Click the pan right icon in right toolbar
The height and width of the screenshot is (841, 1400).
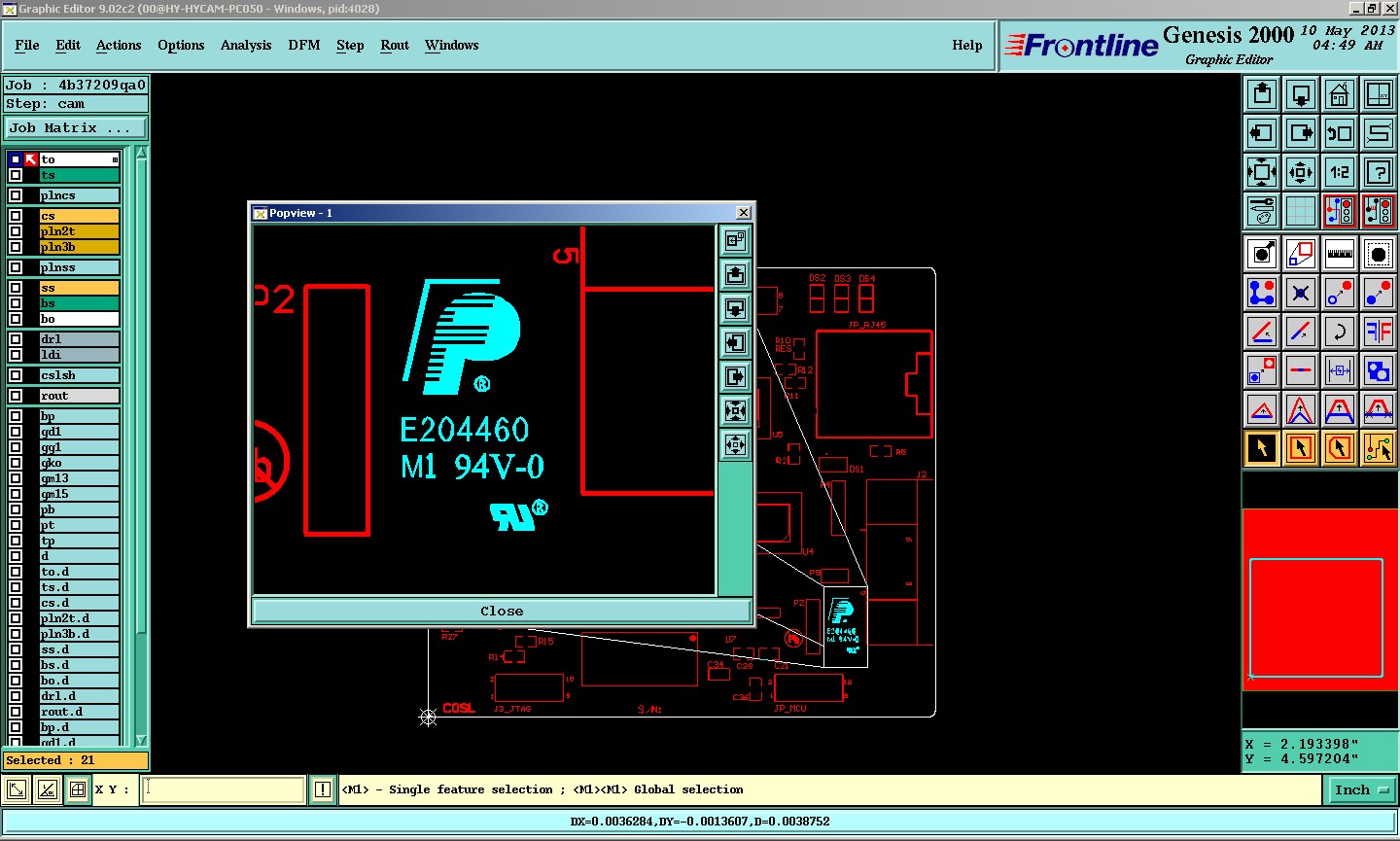coord(1301,133)
